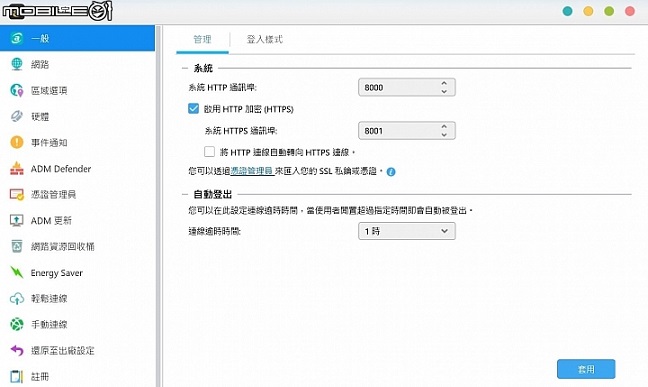The width and height of the screenshot is (648, 387).
Task: Increase the HTTP port 8000 value
Action: pos(444,83)
